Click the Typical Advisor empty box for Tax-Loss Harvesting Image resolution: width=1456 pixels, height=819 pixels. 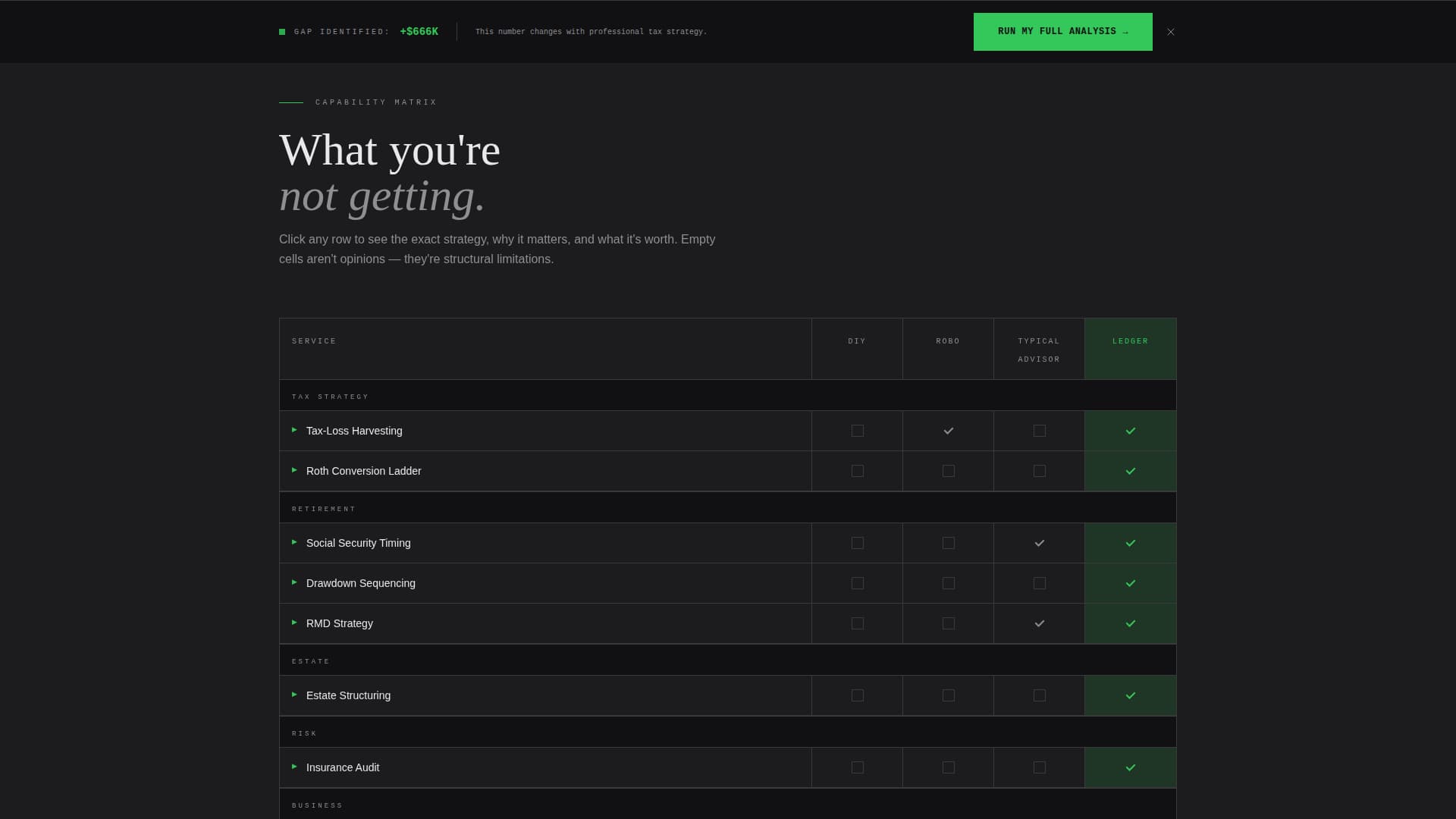[x=1039, y=431]
